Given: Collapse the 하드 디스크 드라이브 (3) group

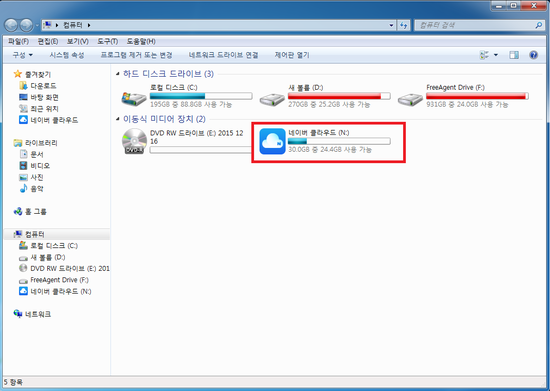Looking at the screenshot, I should (118, 74).
